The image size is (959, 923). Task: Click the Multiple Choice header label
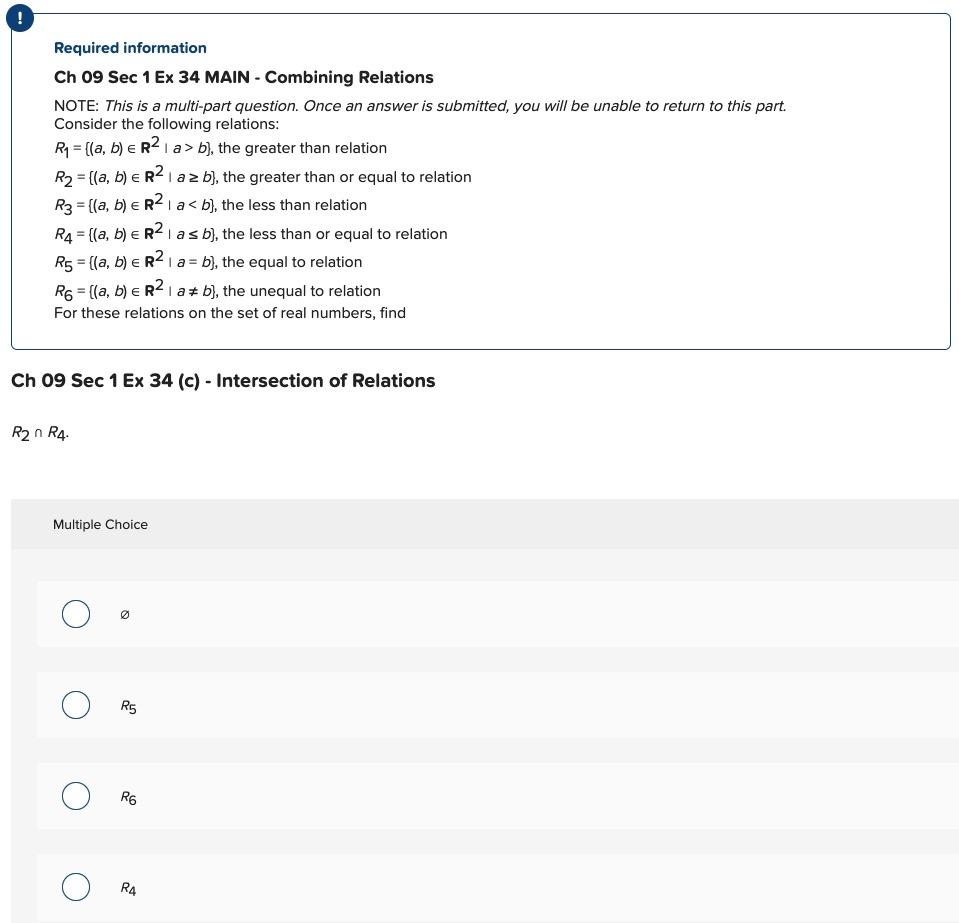100,524
